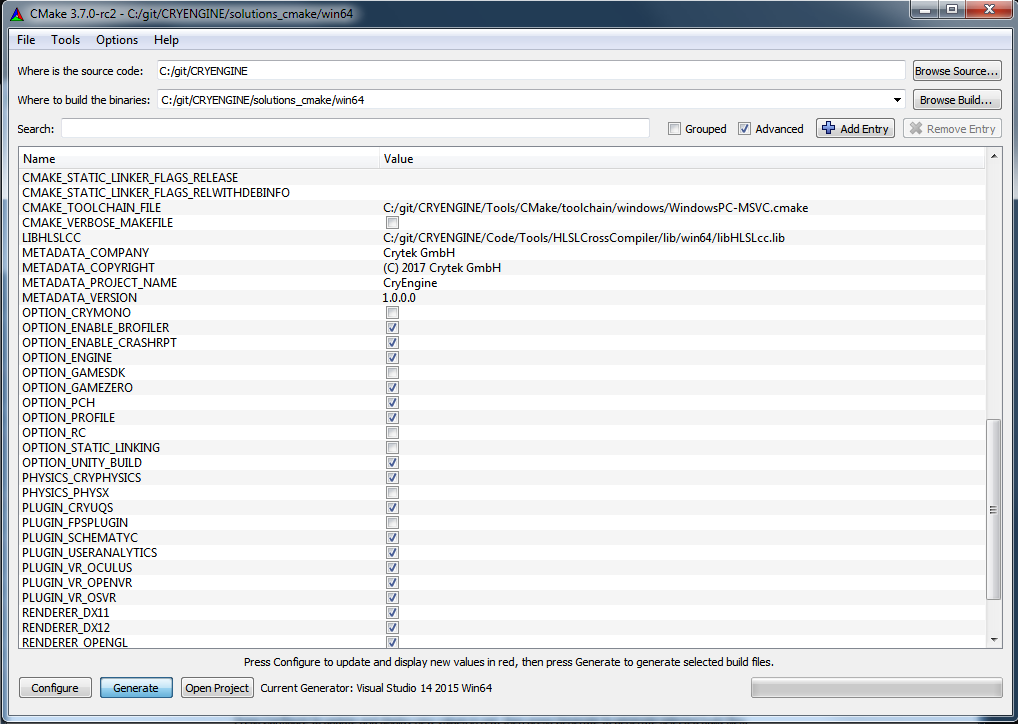Check the OPTION_STATIC_LINKING checkbox

click(x=392, y=447)
